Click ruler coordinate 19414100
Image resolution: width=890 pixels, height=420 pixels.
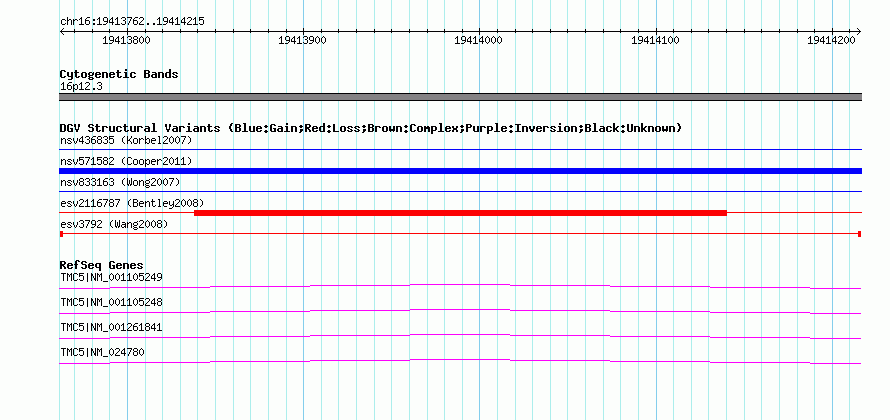point(655,41)
